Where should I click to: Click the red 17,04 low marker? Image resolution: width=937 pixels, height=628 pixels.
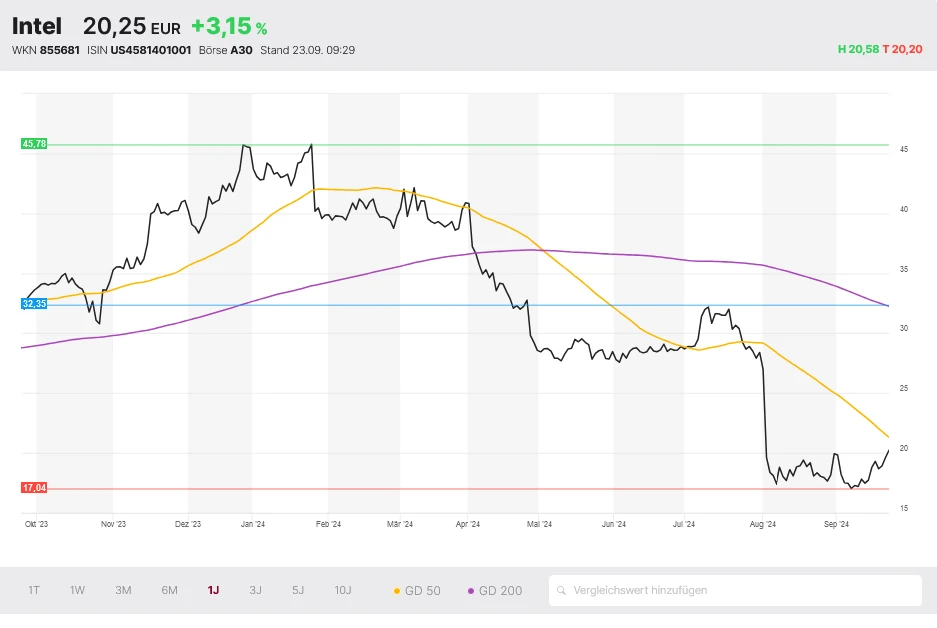pos(34,488)
